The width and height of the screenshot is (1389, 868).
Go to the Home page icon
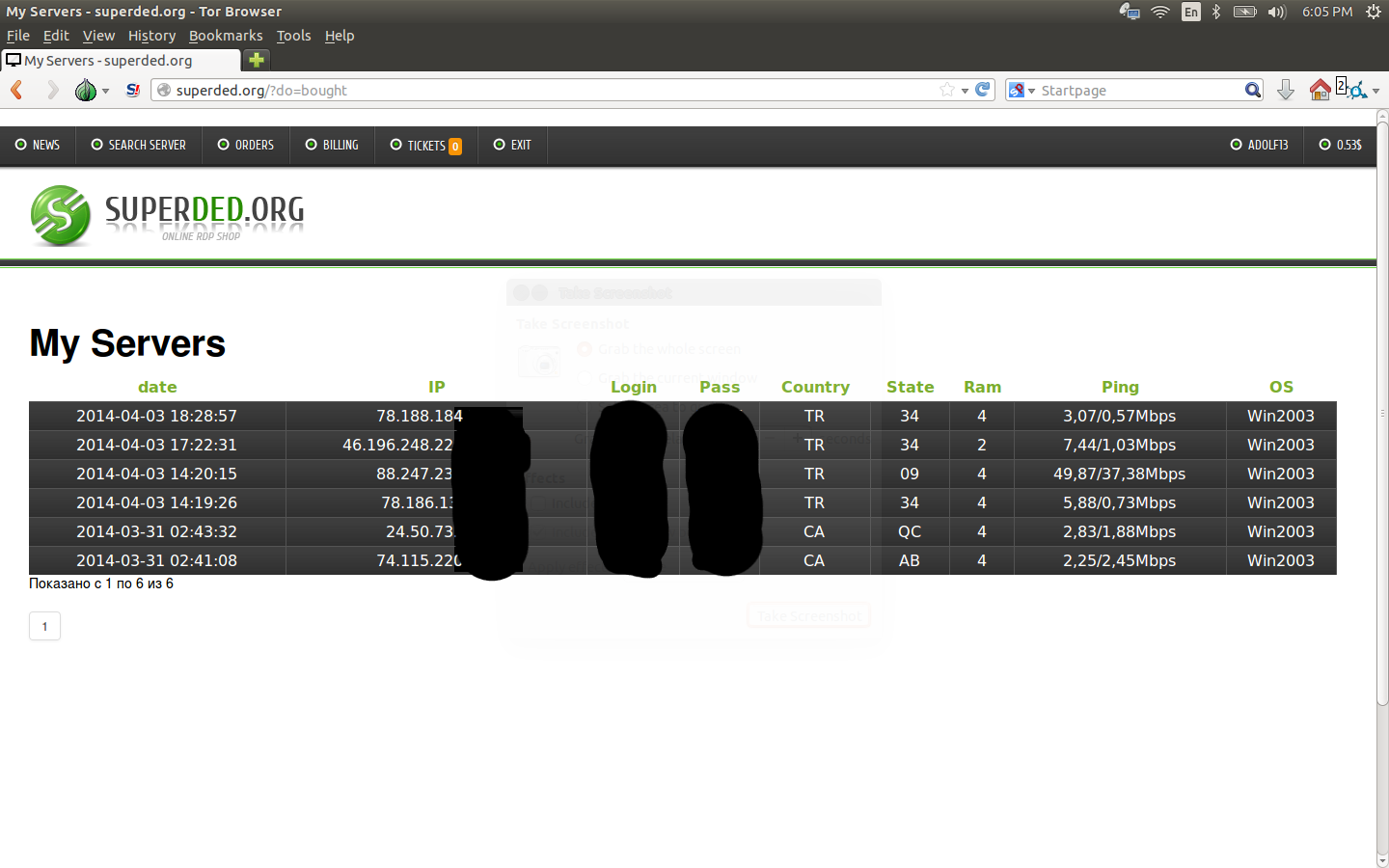coord(1321,90)
